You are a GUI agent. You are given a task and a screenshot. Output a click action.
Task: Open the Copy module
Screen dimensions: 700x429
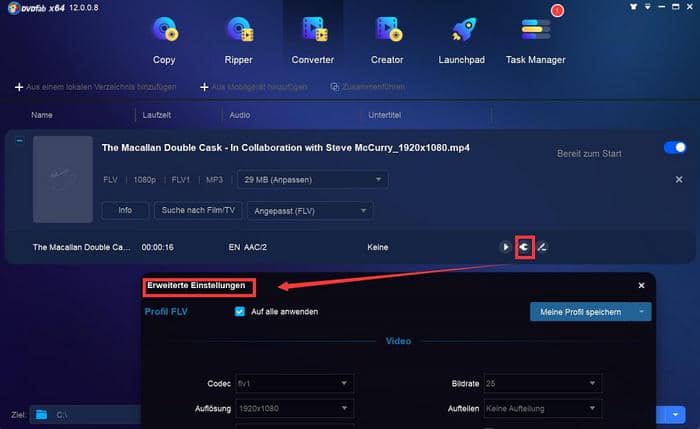(x=164, y=40)
